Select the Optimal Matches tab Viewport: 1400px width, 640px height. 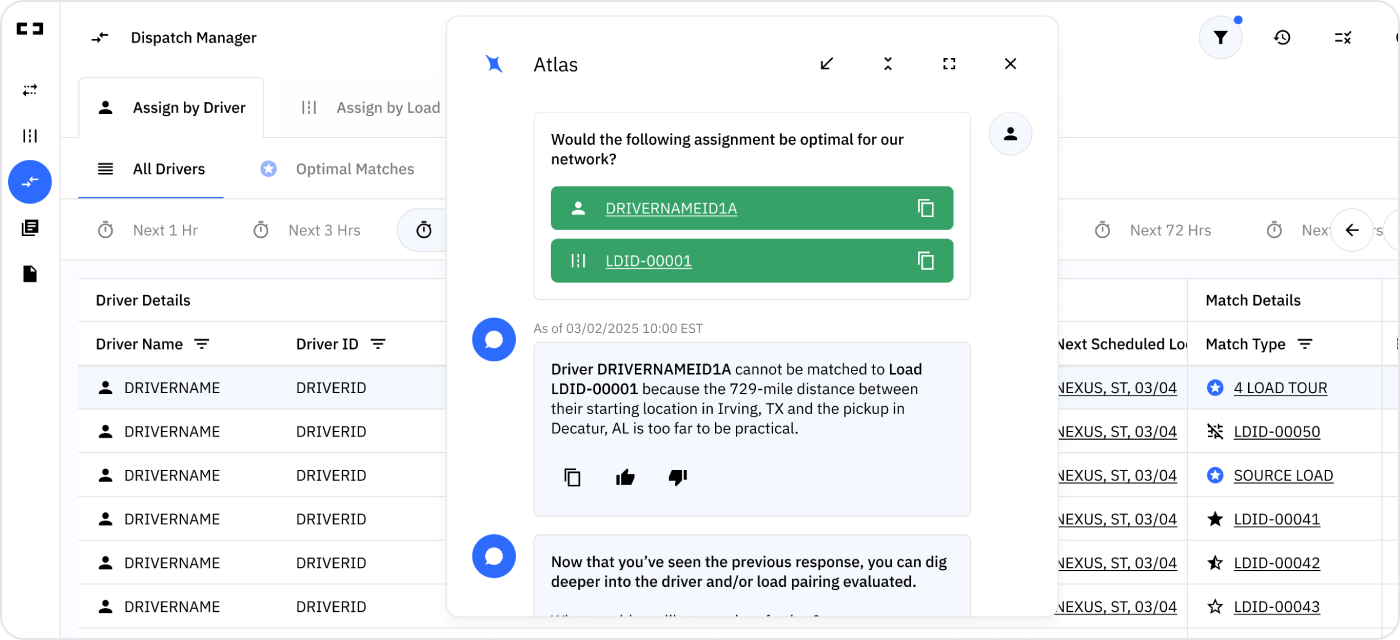pyautogui.click(x=355, y=169)
